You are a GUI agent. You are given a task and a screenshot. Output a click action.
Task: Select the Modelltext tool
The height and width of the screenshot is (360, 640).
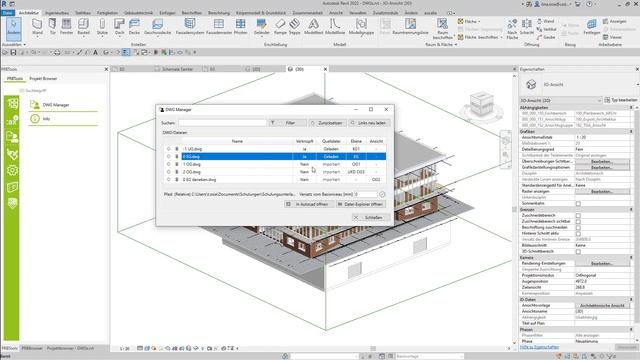pos(313,27)
